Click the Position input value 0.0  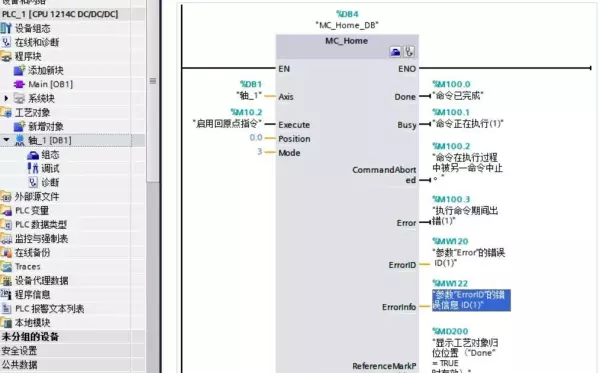(256, 138)
